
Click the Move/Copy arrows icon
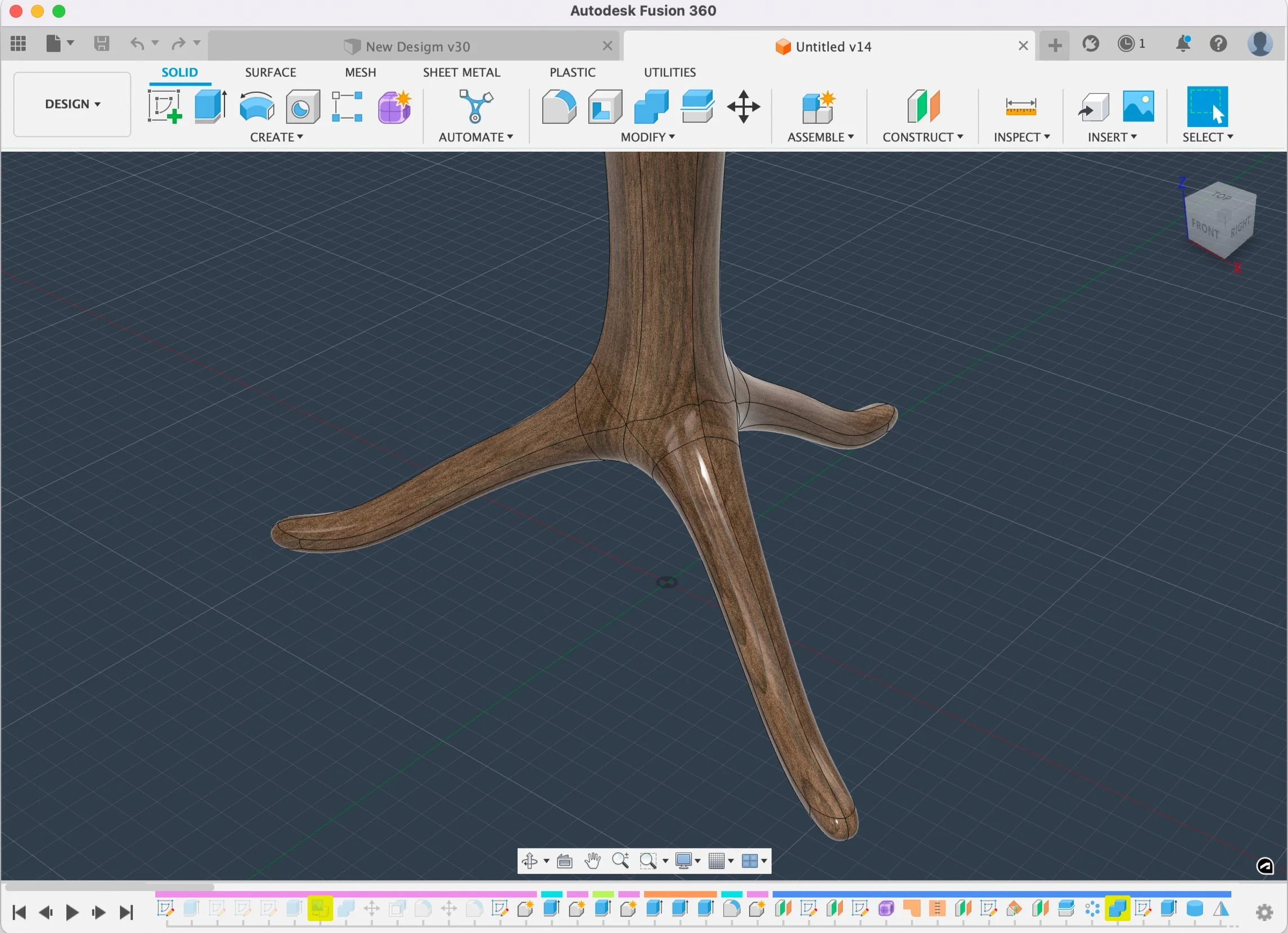[743, 106]
